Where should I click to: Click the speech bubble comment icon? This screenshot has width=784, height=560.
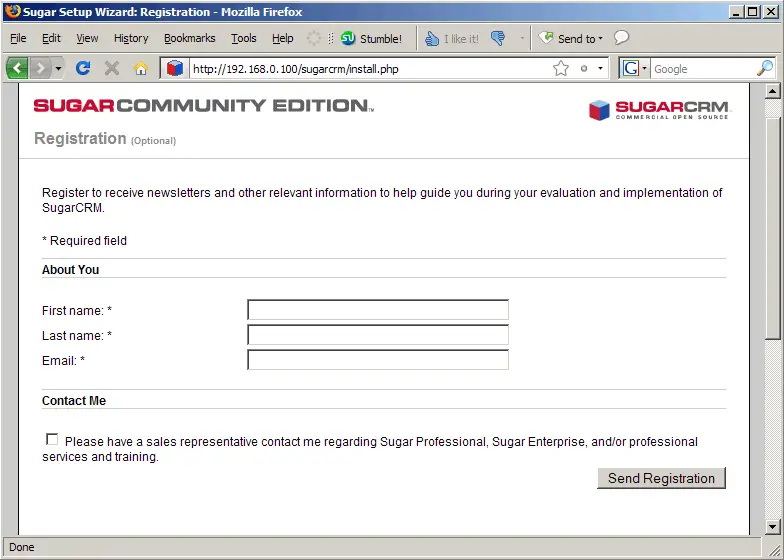point(621,38)
